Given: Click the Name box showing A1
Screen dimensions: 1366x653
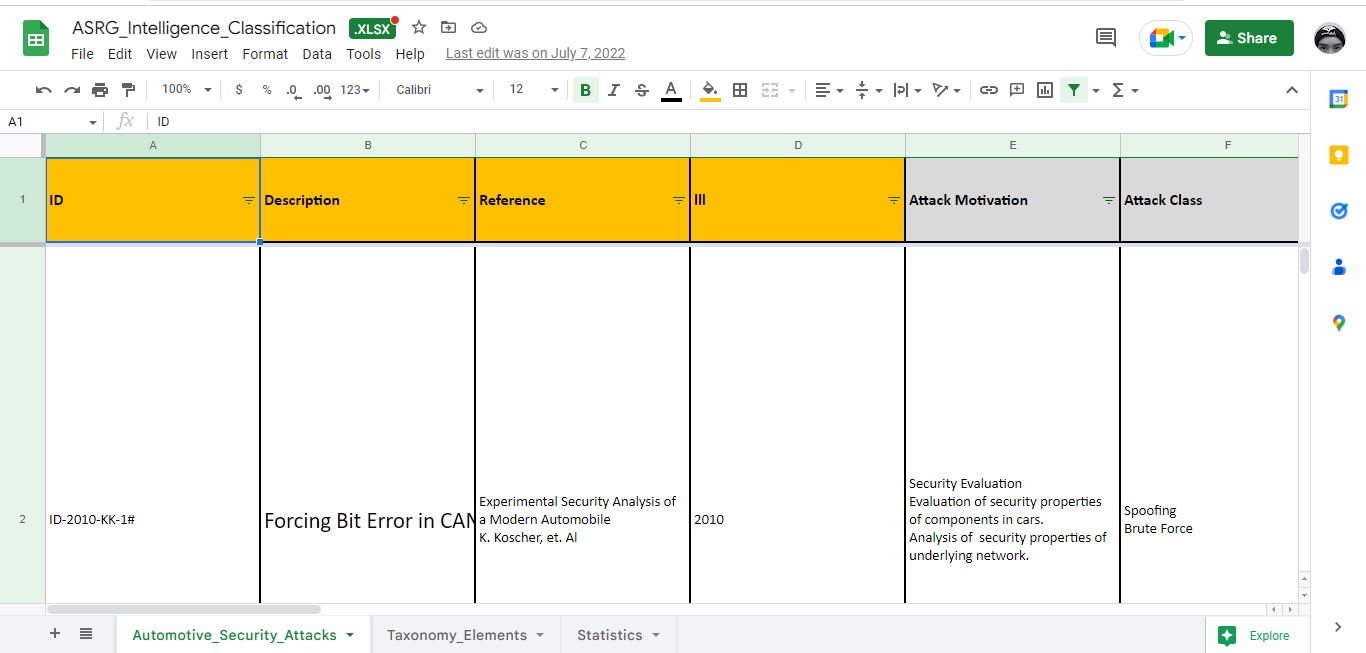Looking at the screenshot, I should pos(51,121).
